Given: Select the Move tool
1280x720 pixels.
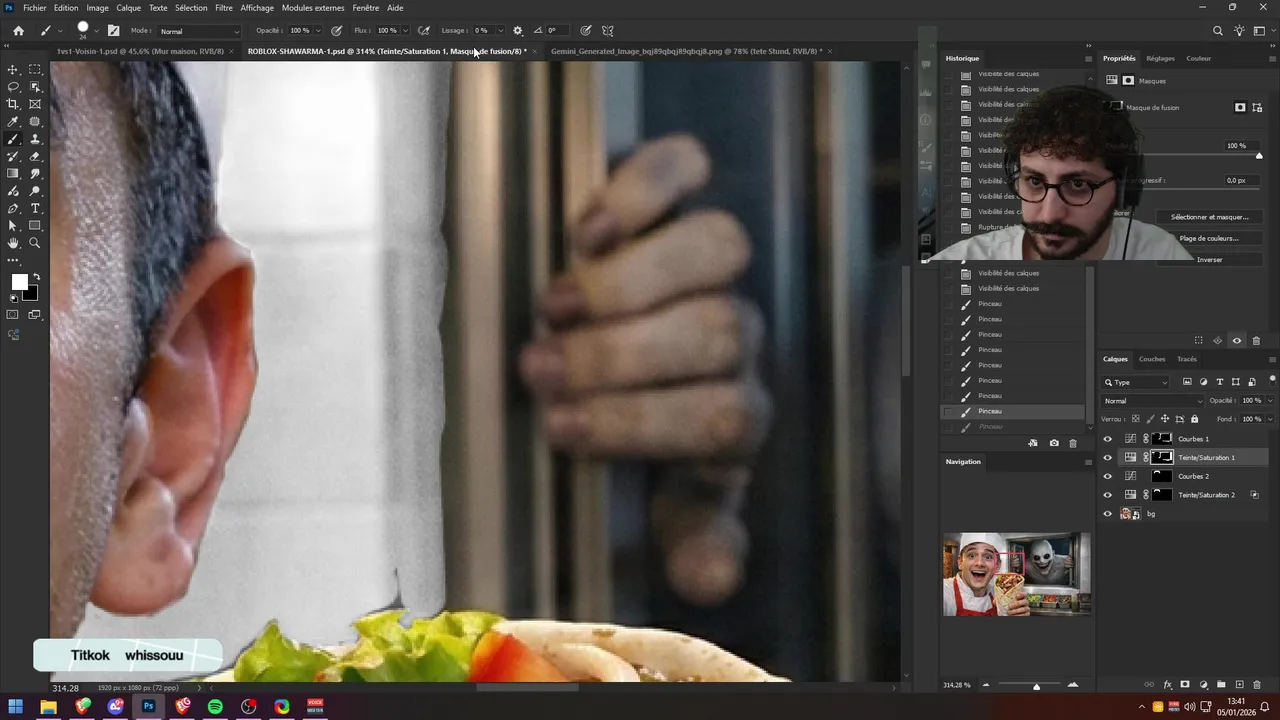Looking at the screenshot, I should tap(13, 69).
